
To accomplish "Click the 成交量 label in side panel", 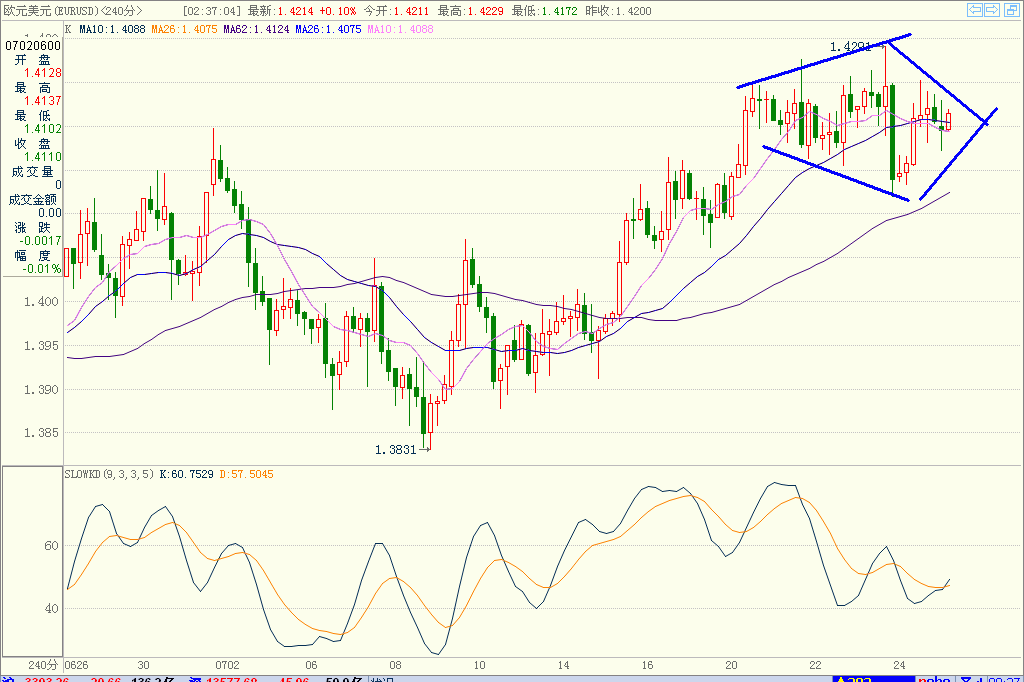I will 32,172.
